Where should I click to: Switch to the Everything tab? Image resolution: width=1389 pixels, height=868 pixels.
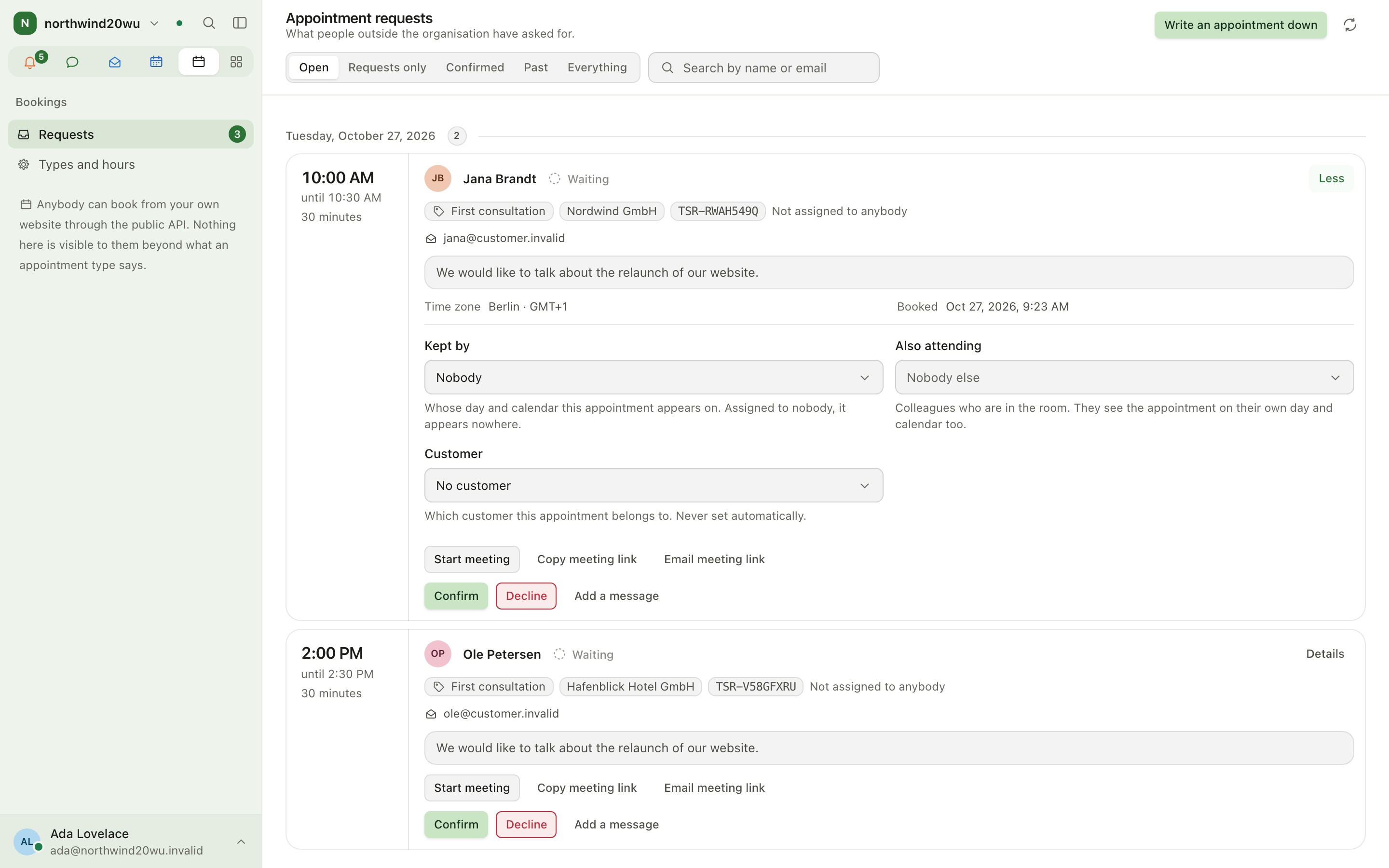coord(597,68)
